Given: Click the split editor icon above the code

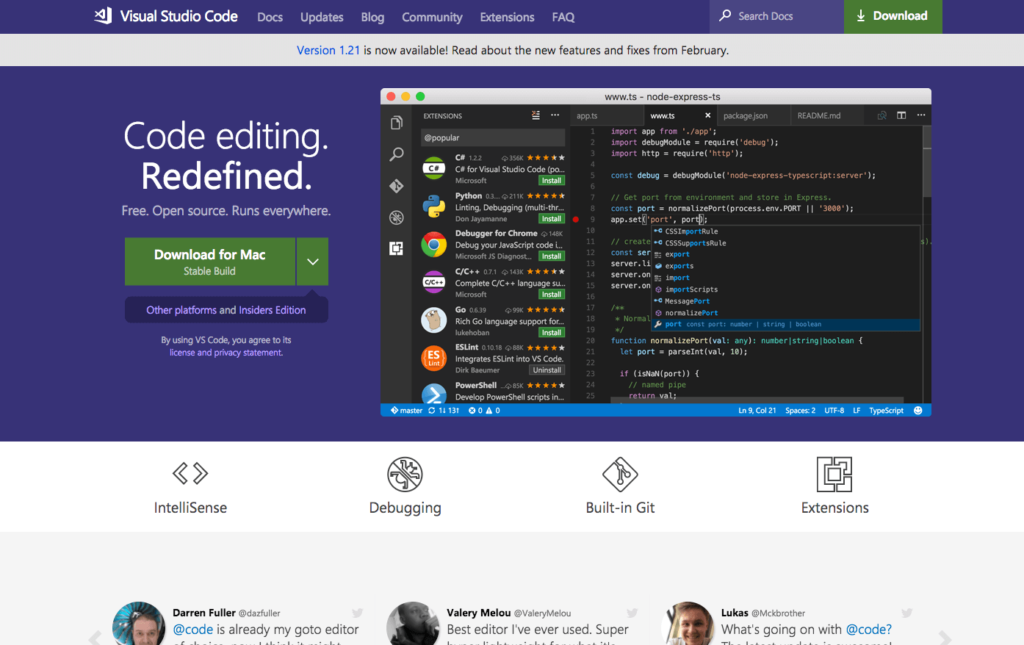Looking at the screenshot, I should click(x=899, y=115).
